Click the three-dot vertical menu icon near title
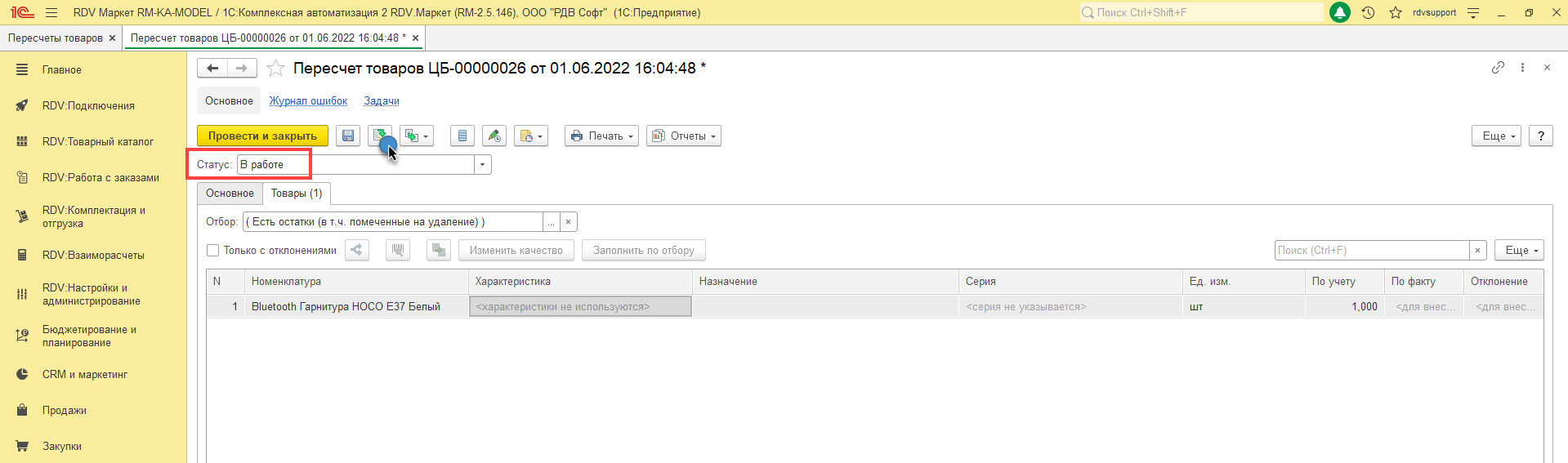The height and width of the screenshot is (463, 1568). [1522, 68]
